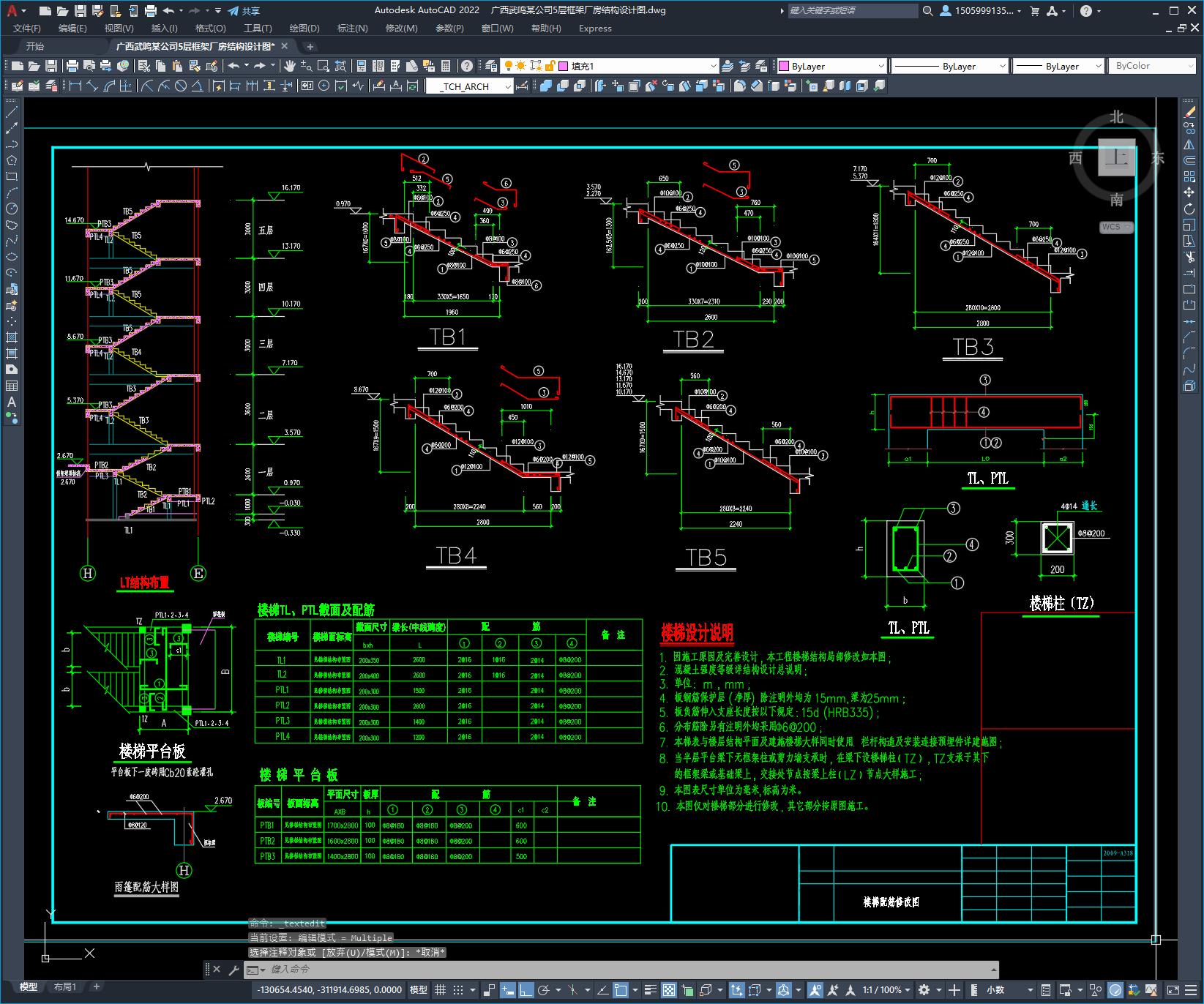This screenshot has height=1004, width=1204.
Task: Click the Help question mark toolbar icon
Action: 467,66
